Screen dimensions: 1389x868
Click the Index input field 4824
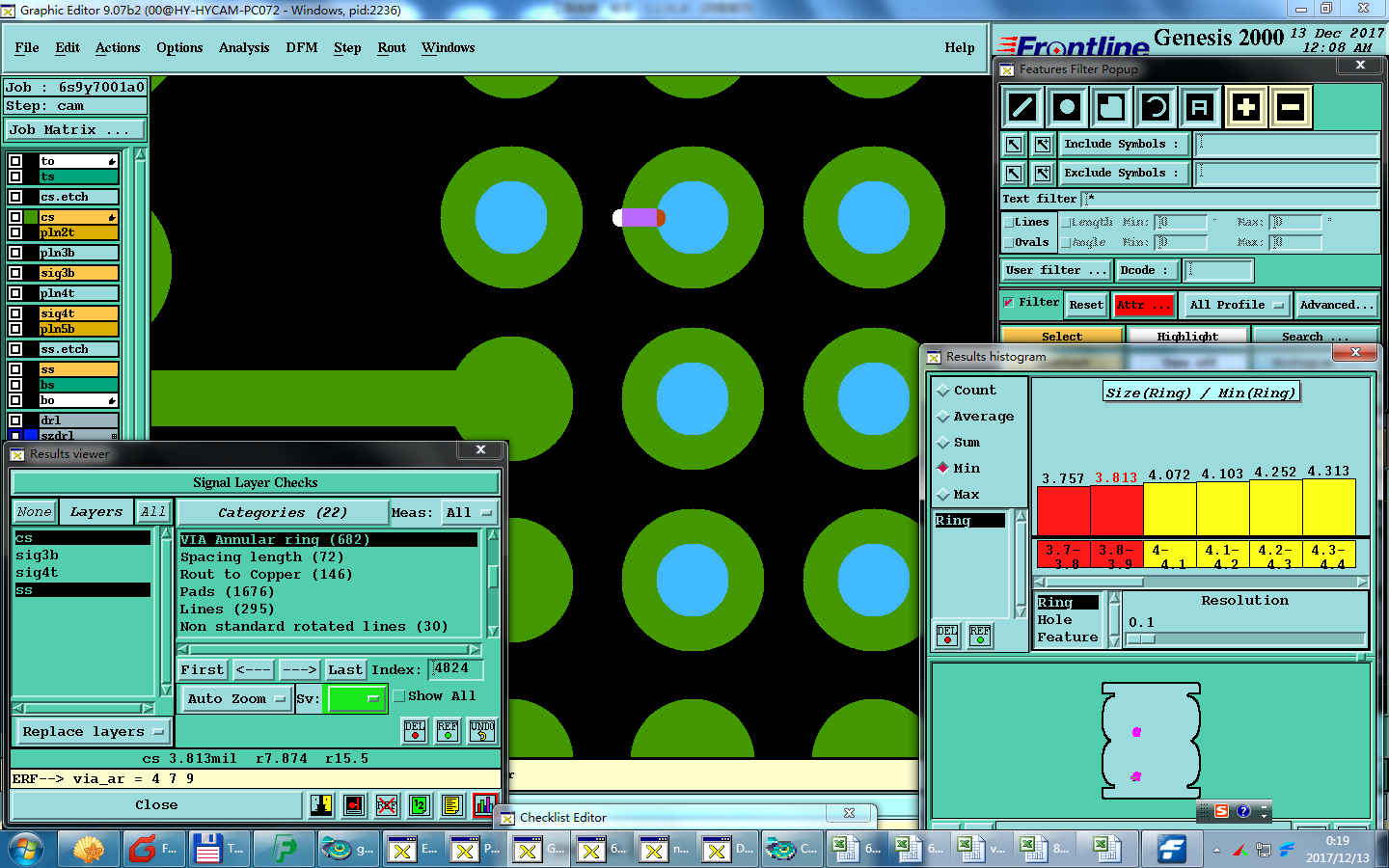click(x=455, y=669)
